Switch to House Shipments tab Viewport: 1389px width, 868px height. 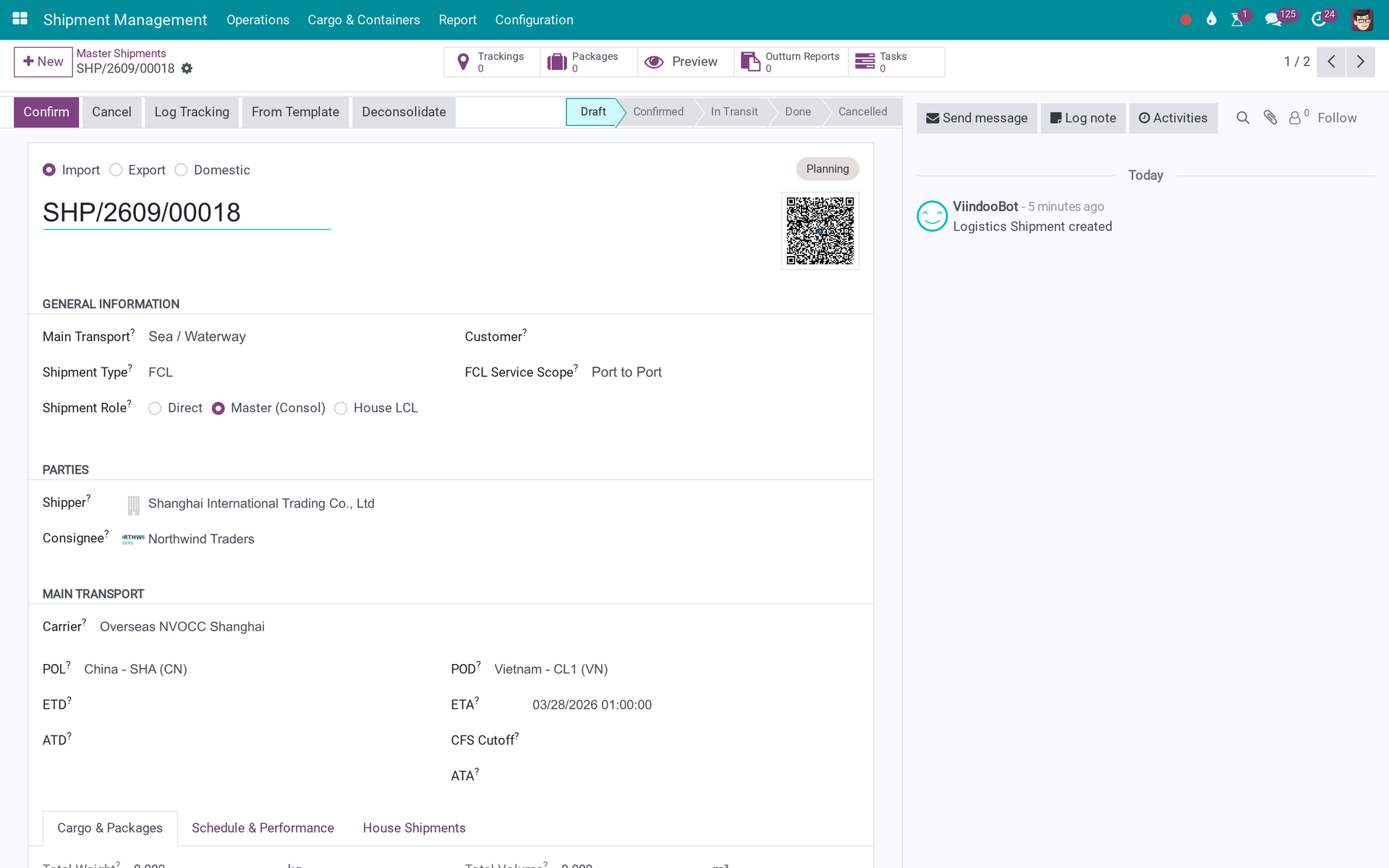click(x=414, y=828)
